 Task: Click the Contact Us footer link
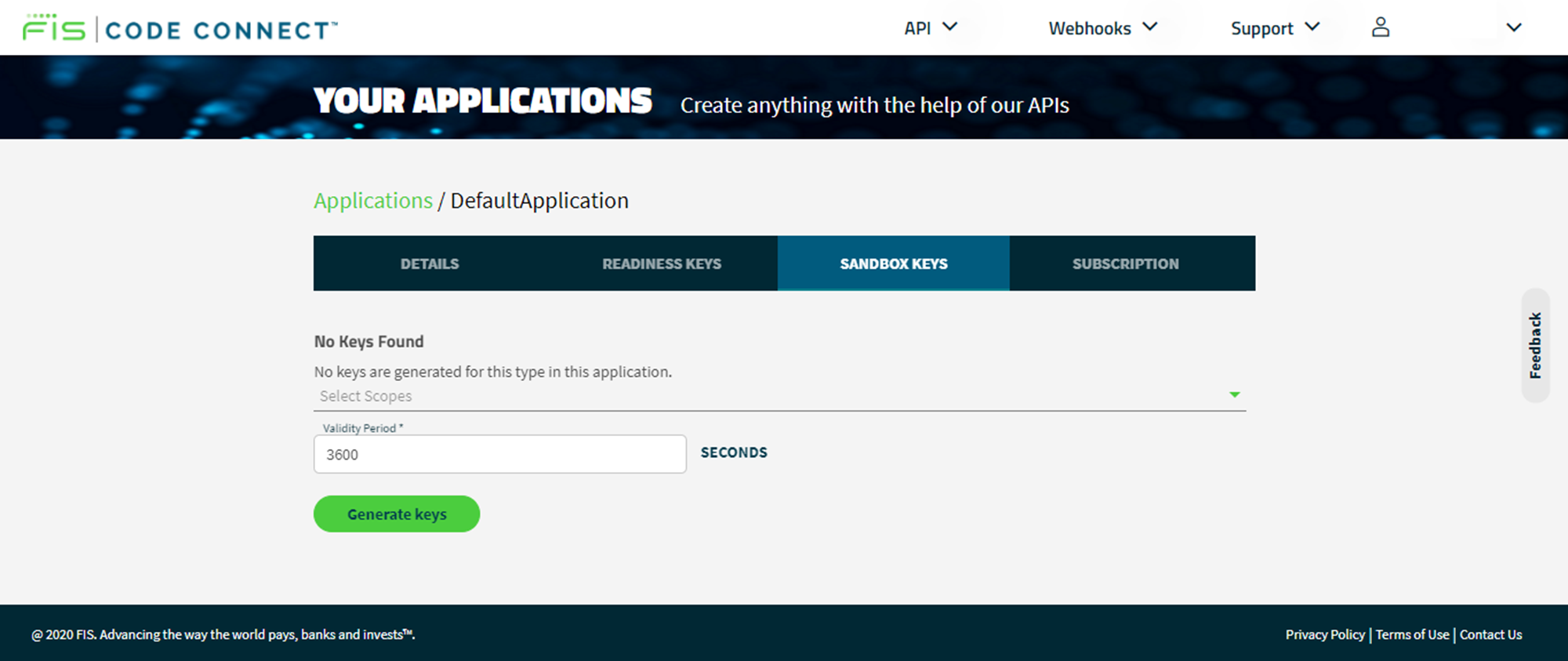point(1490,635)
